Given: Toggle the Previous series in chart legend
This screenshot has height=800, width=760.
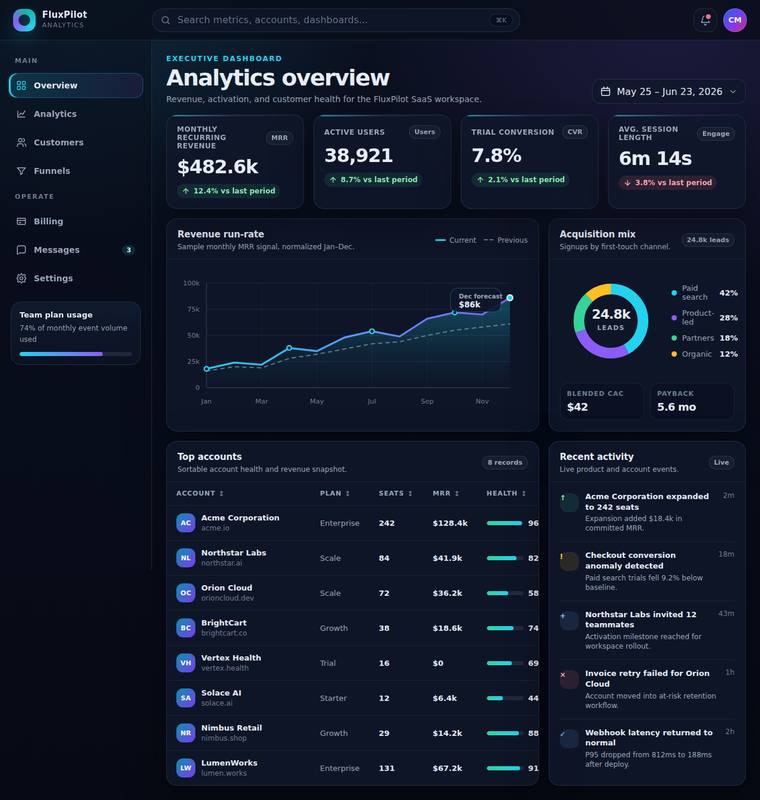Looking at the screenshot, I should tap(505, 240).
